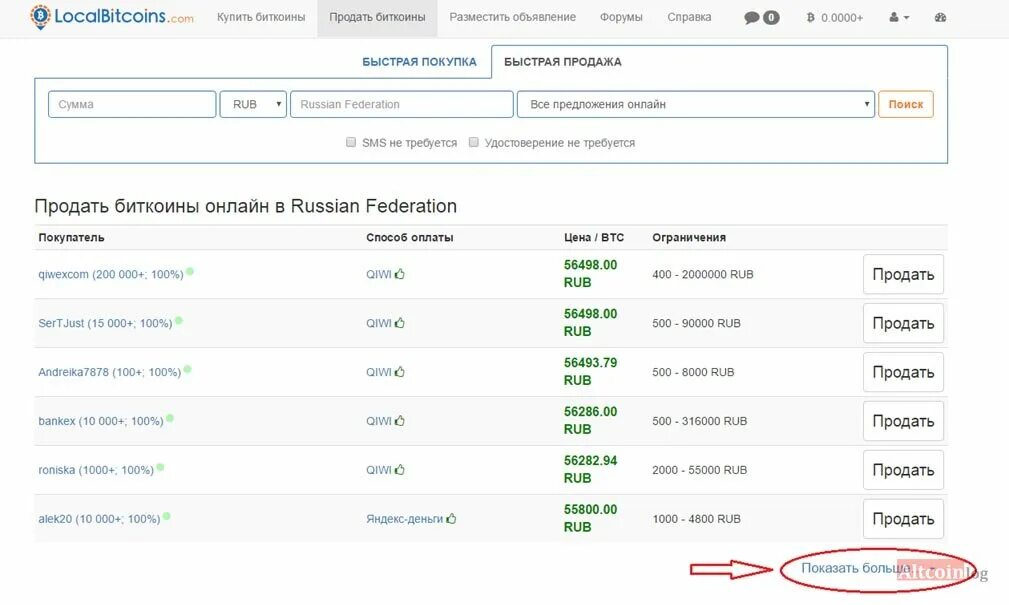Click 'Способ оплаты' column header
Image resolution: width=1009 pixels, height=605 pixels.
tap(409, 237)
